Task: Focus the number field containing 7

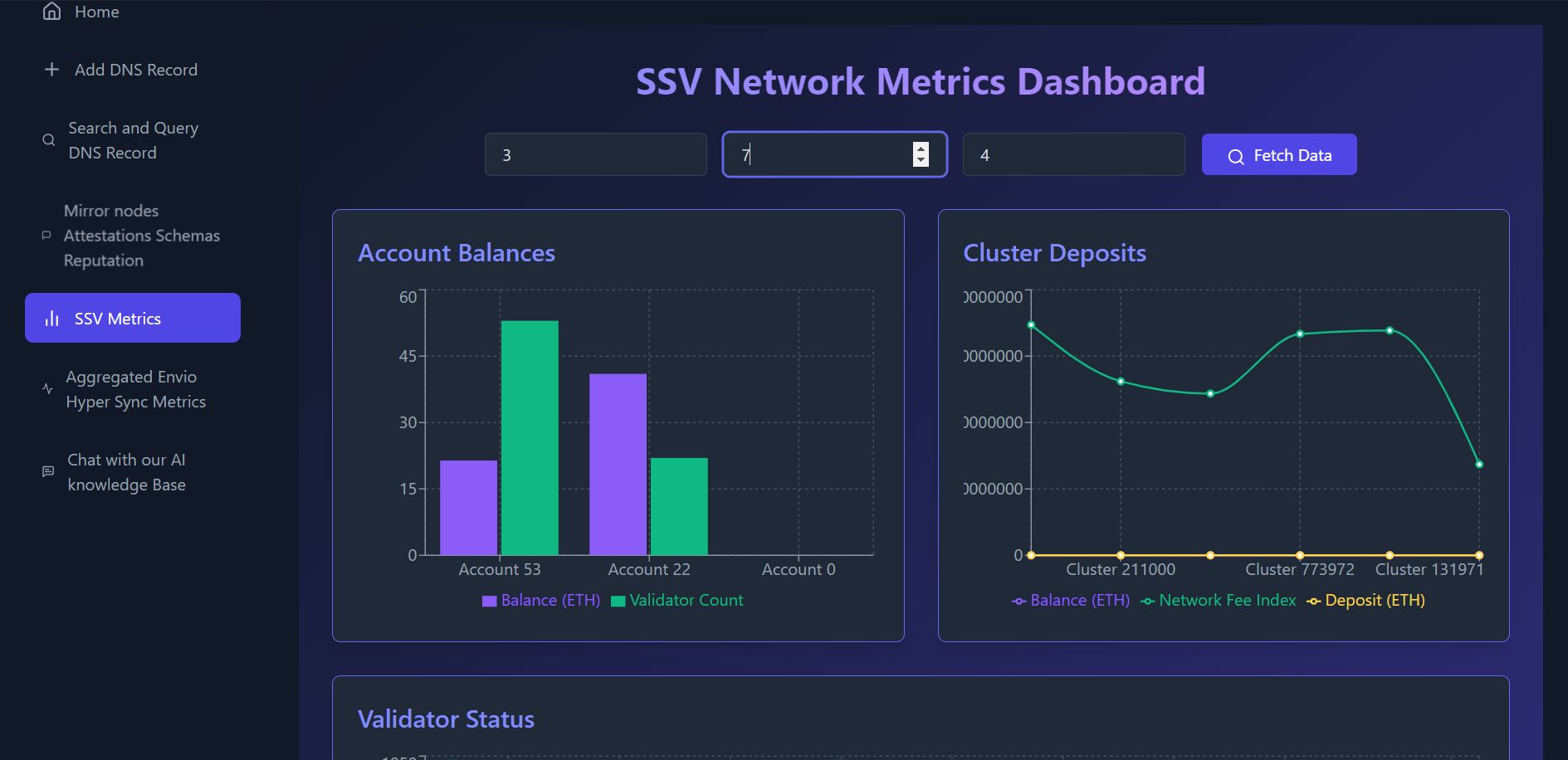Action: click(834, 154)
